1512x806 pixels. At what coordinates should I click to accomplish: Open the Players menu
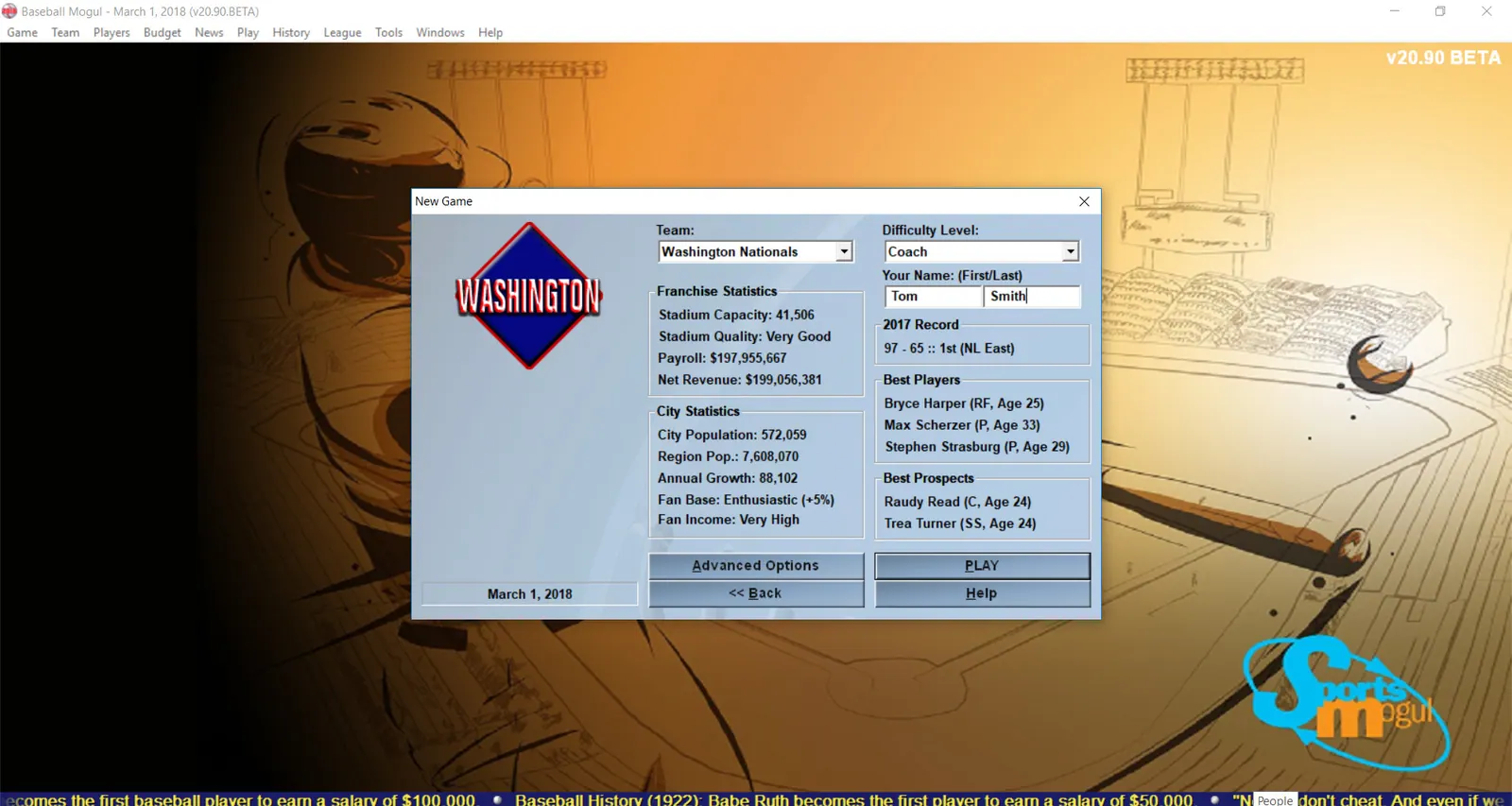click(112, 32)
